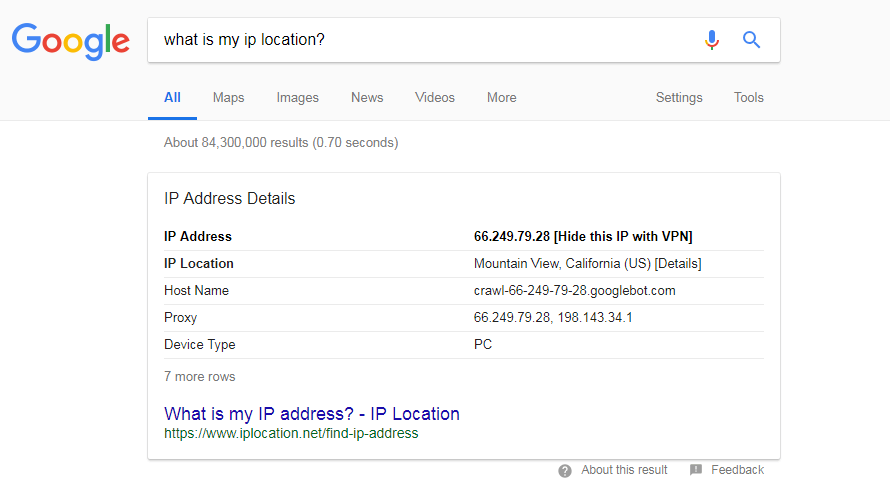The image size is (890, 491).
Task: Click the Feedback flag icon
Action: (x=696, y=470)
